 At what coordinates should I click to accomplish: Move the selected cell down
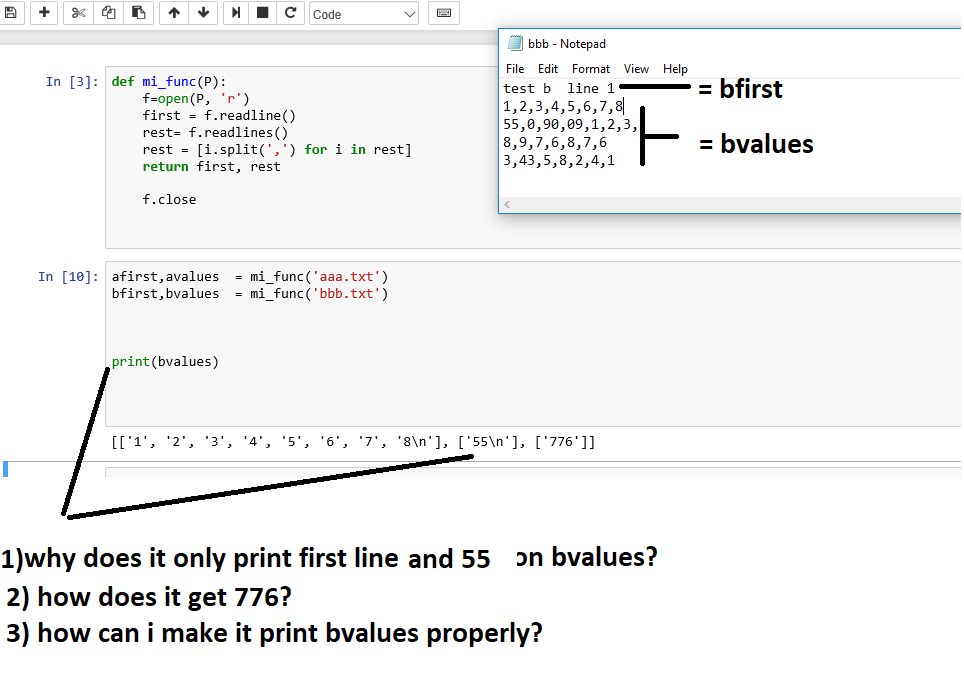click(201, 13)
